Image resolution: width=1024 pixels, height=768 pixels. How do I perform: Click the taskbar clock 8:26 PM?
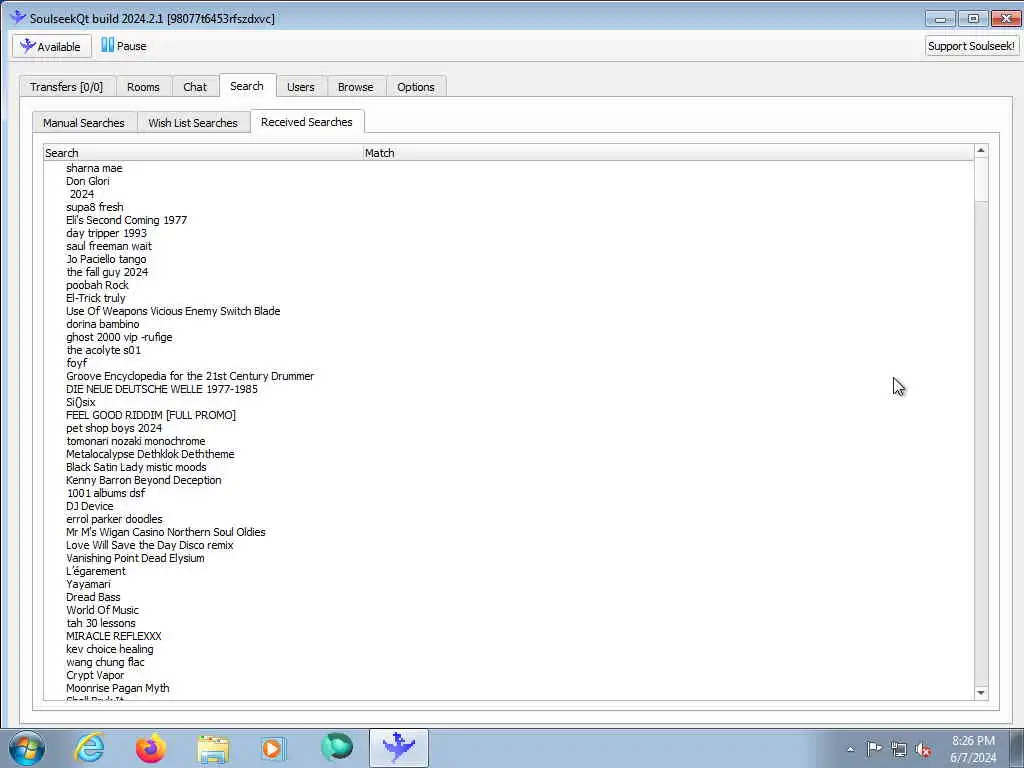(x=973, y=741)
